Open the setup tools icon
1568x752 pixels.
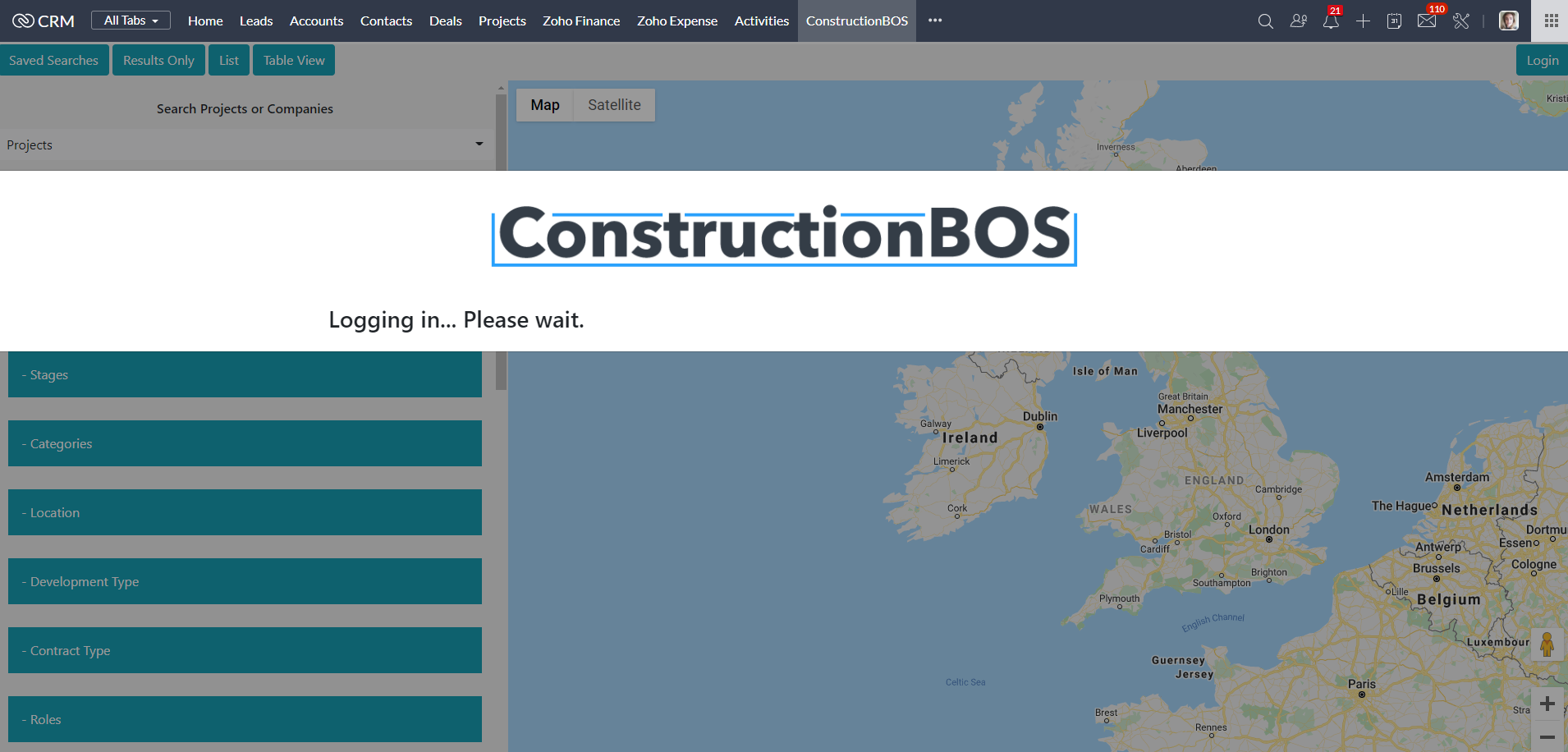click(1461, 21)
